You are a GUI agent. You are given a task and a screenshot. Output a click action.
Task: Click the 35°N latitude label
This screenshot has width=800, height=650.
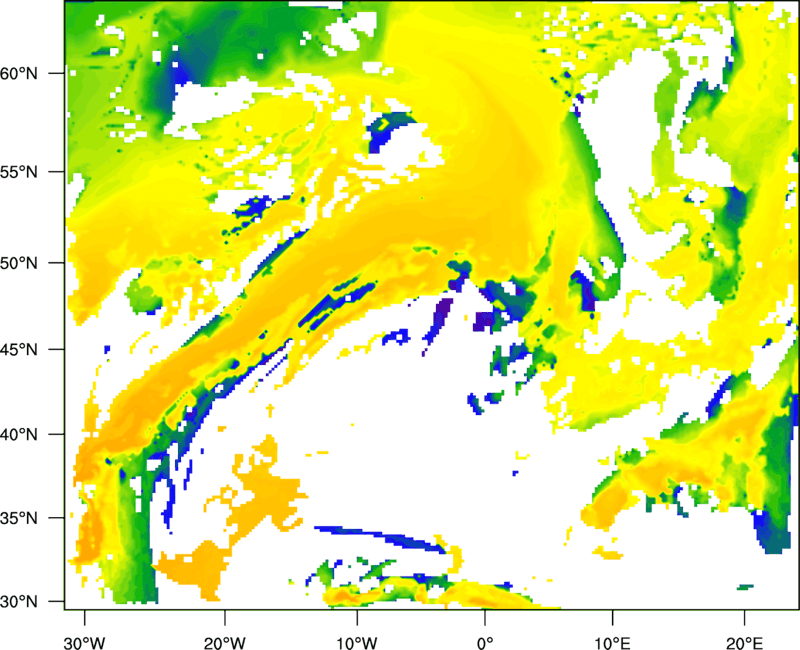tap(19, 518)
